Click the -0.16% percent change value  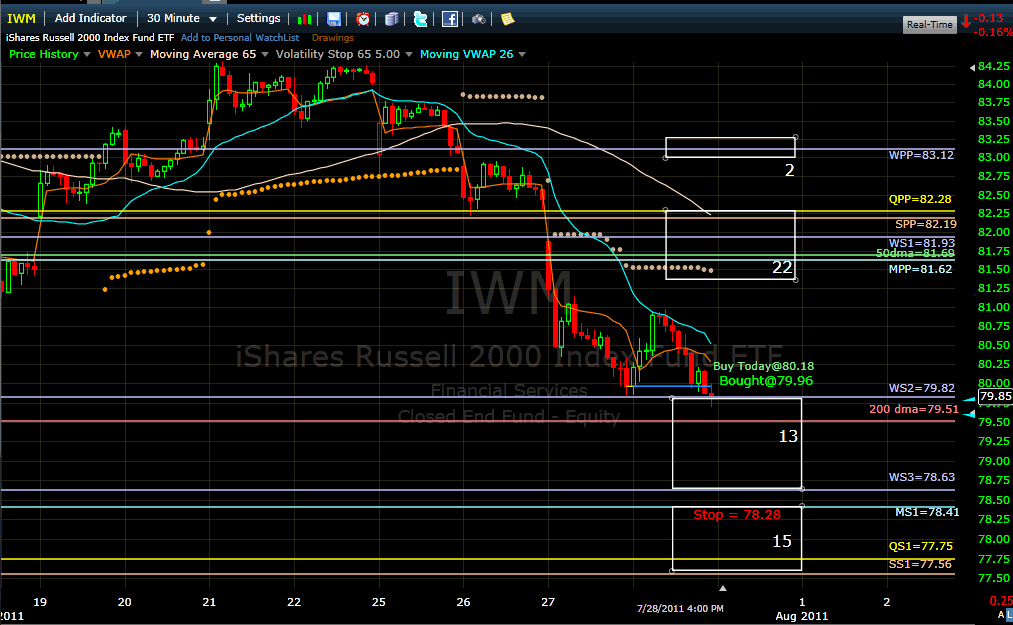click(x=993, y=32)
